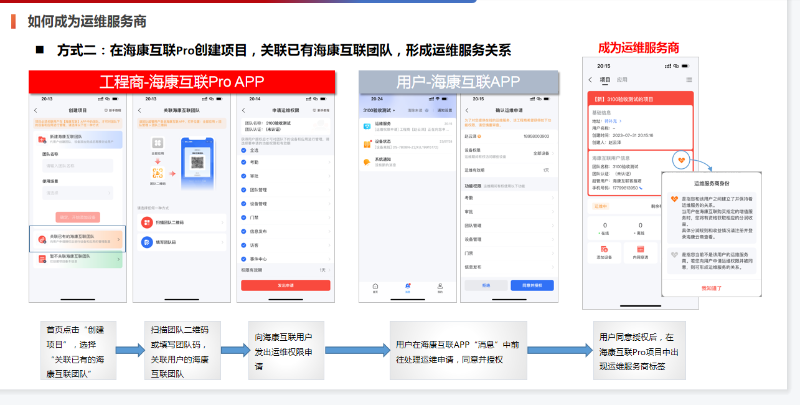Viewport: 800px width, 405px height.
Task: Expand 门禁 row in 确认运维申请
Action: click(x=509, y=253)
